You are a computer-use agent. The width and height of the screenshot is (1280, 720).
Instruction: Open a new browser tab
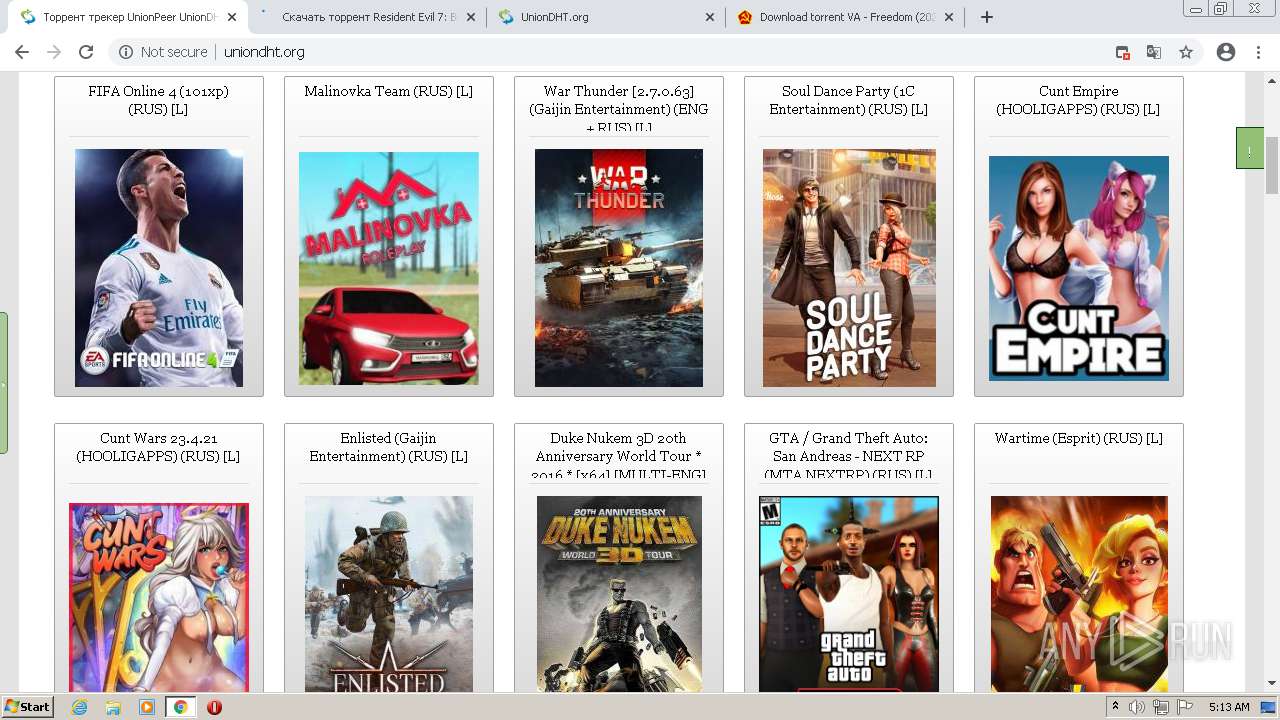[987, 17]
